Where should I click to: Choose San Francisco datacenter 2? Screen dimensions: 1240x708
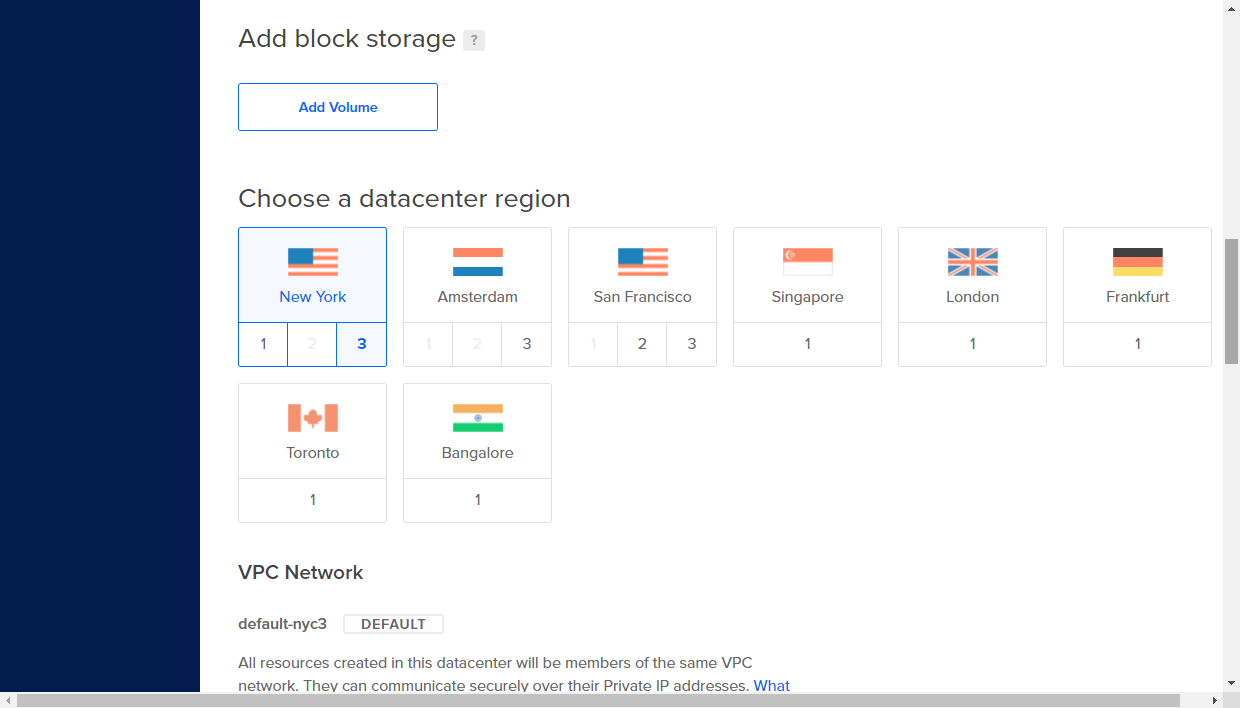[x=642, y=344]
